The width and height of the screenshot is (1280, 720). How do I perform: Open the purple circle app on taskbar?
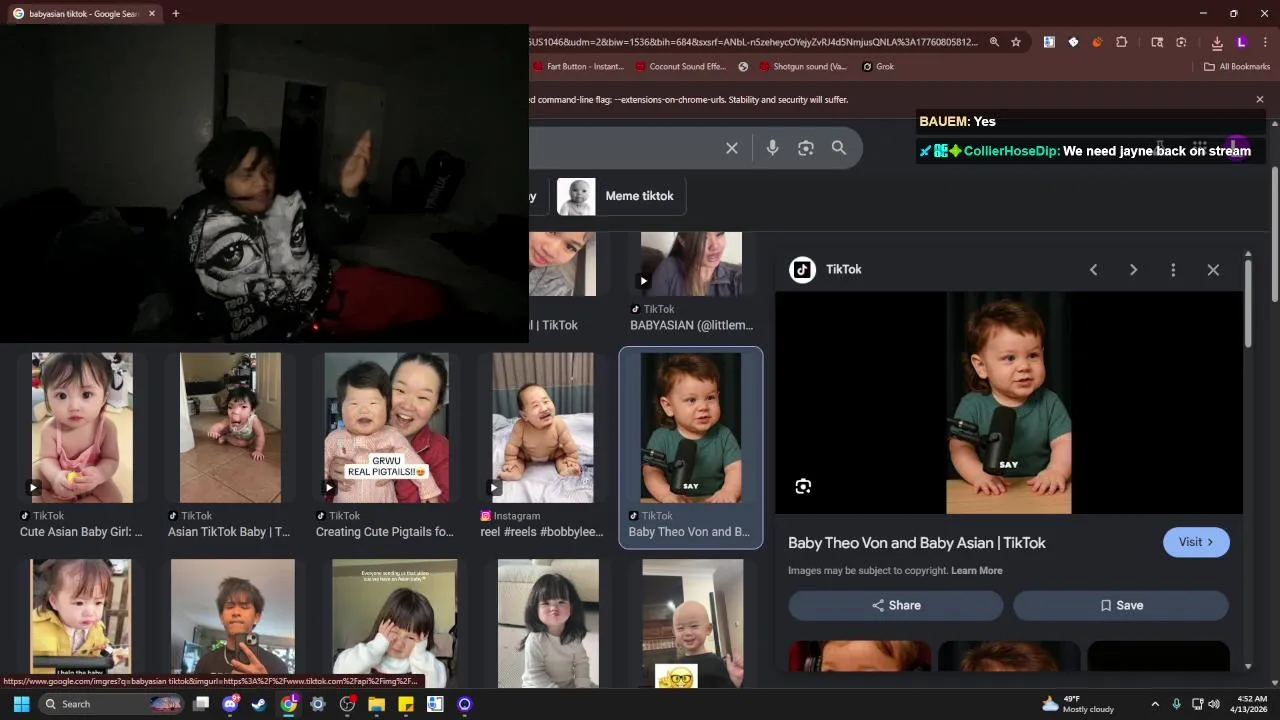click(464, 704)
